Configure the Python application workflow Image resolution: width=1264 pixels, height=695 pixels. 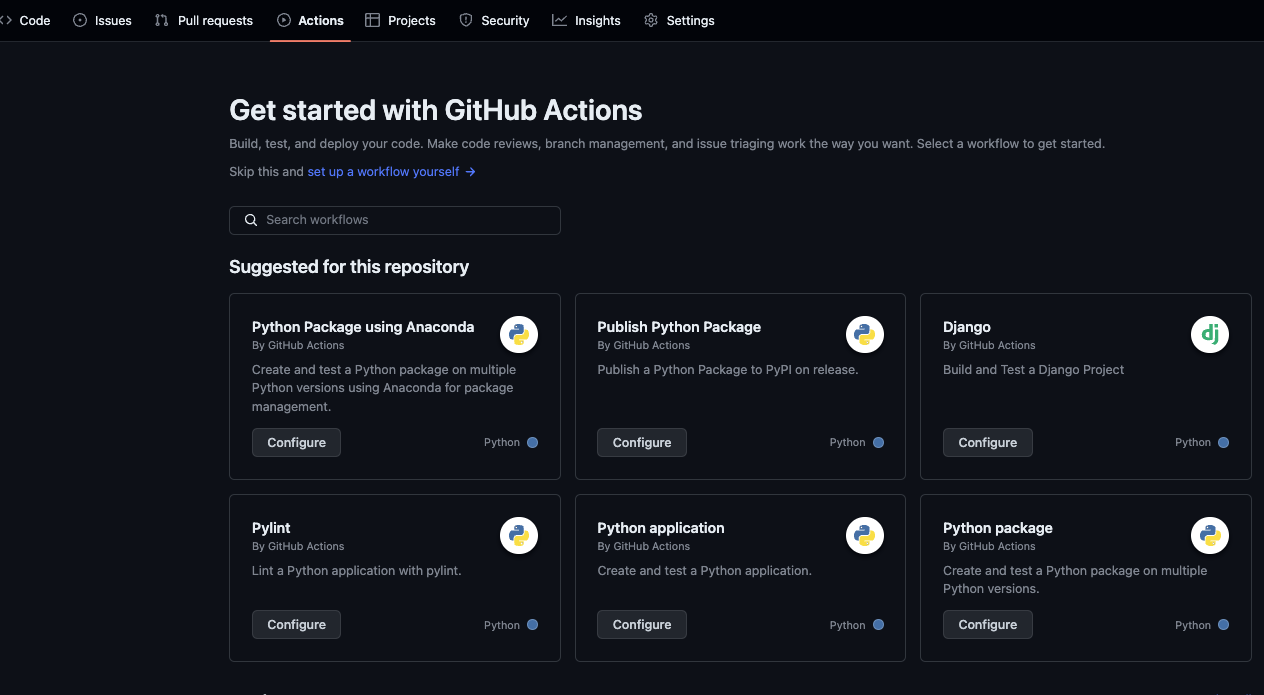[x=642, y=624]
